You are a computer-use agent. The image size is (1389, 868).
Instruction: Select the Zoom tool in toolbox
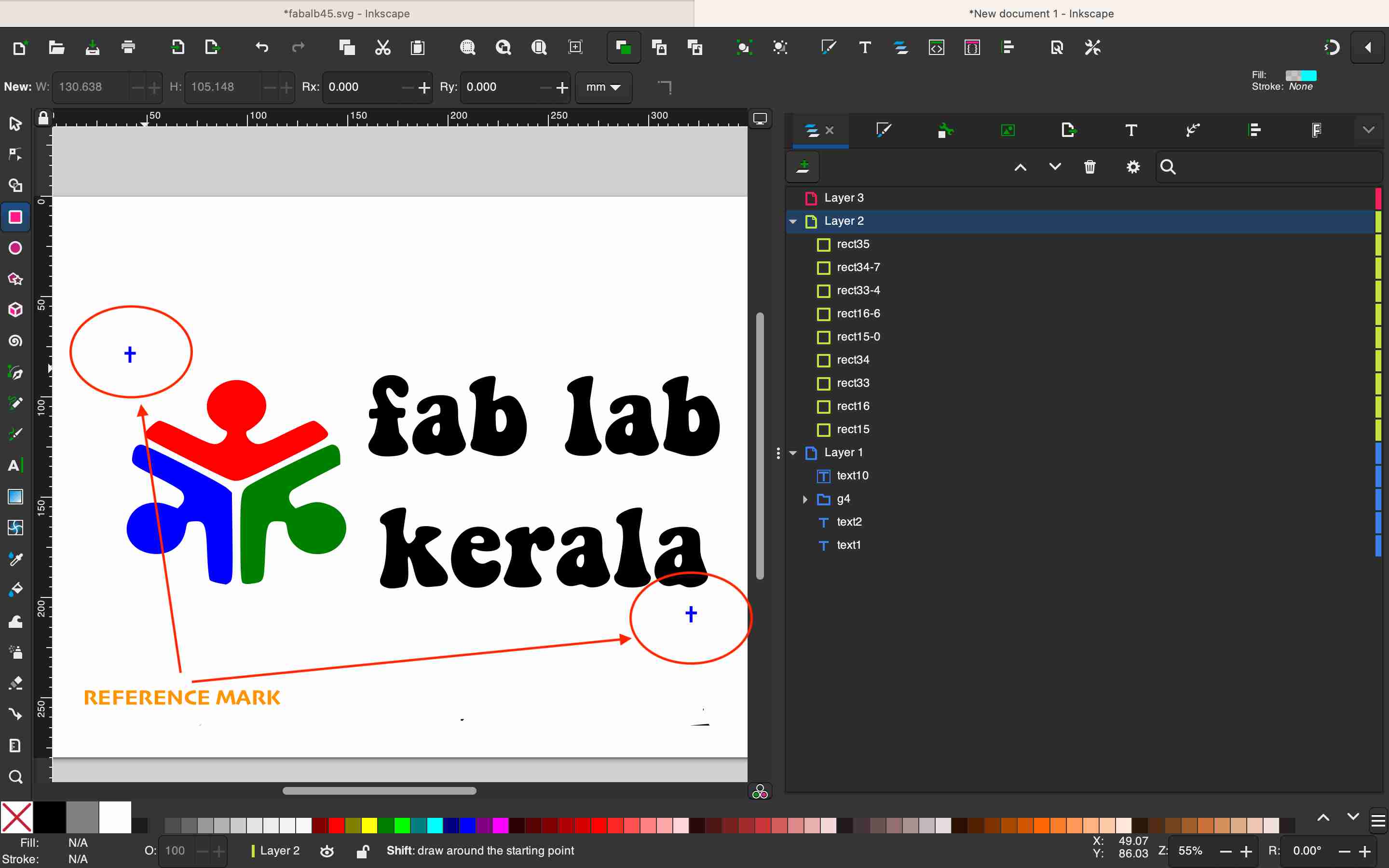point(15,777)
